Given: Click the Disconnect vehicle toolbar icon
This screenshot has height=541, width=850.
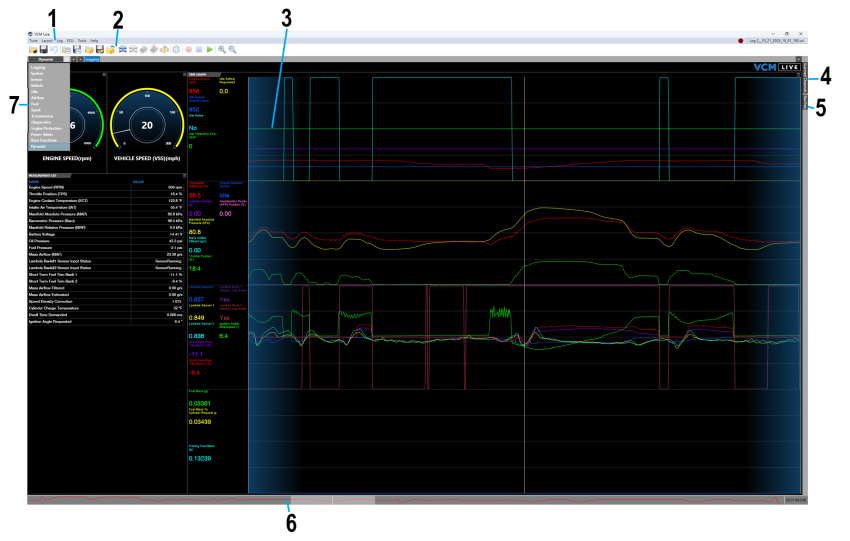Looking at the screenshot, I should (x=133, y=49).
